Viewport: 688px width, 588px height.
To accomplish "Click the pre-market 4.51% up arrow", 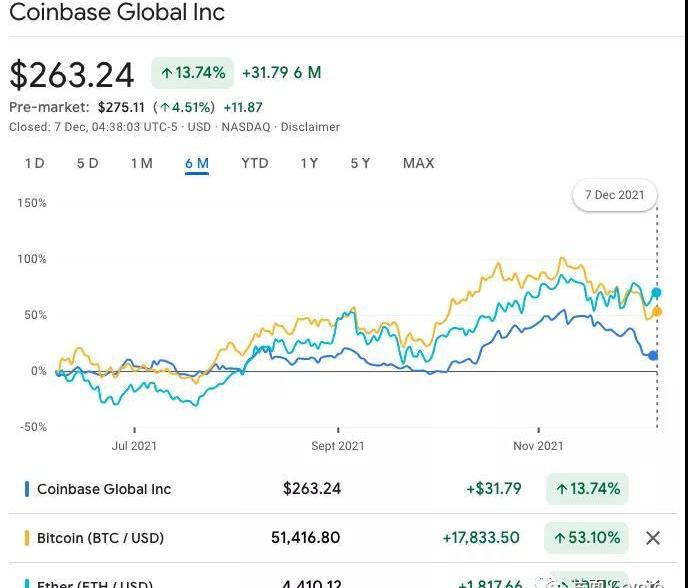I will [165, 107].
